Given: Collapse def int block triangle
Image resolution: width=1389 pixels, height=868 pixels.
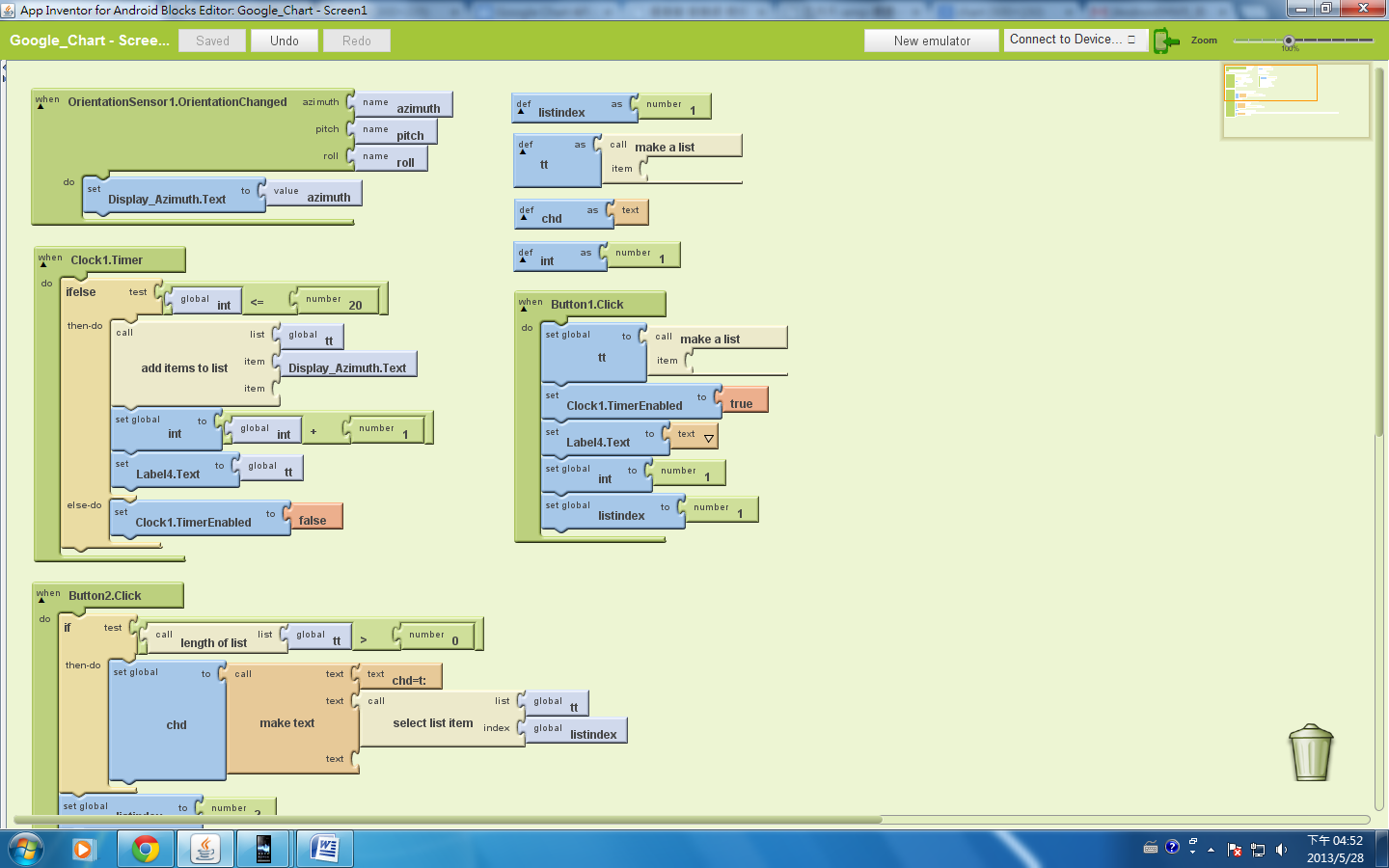Looking at the screenshot, I should point(523,260).
